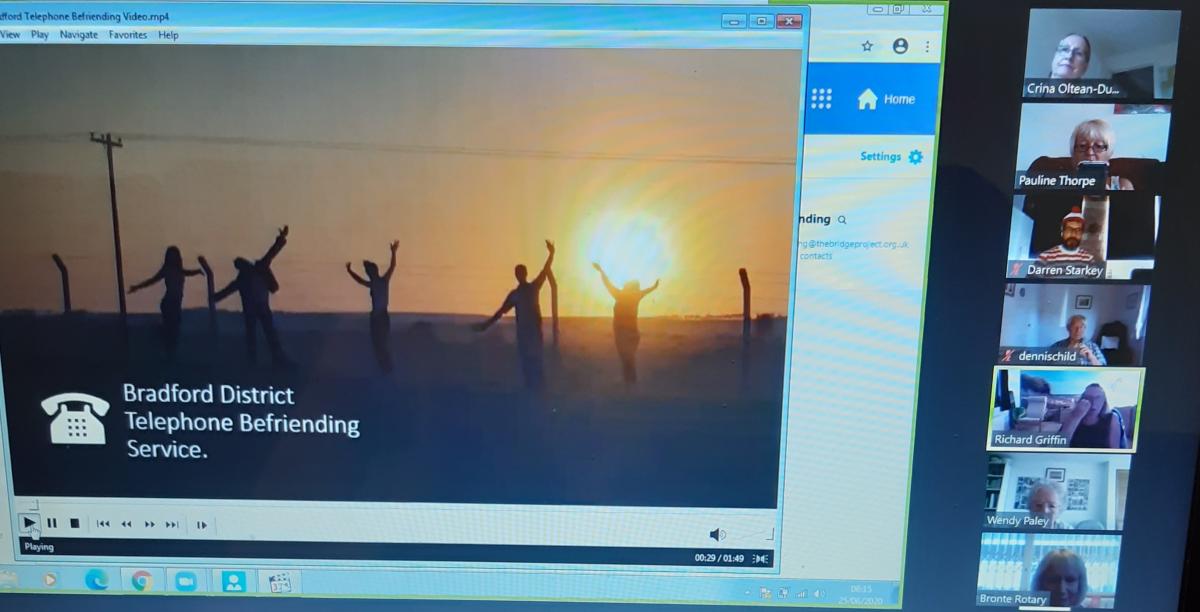
Task: Go to Home in the browser page
Action: 886,99
